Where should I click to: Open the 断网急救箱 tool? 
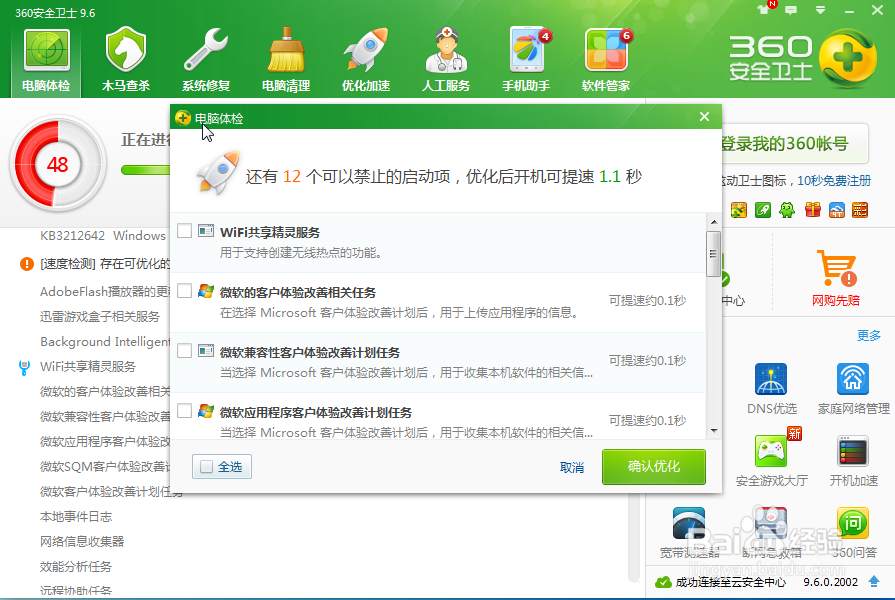pos(771,533)
